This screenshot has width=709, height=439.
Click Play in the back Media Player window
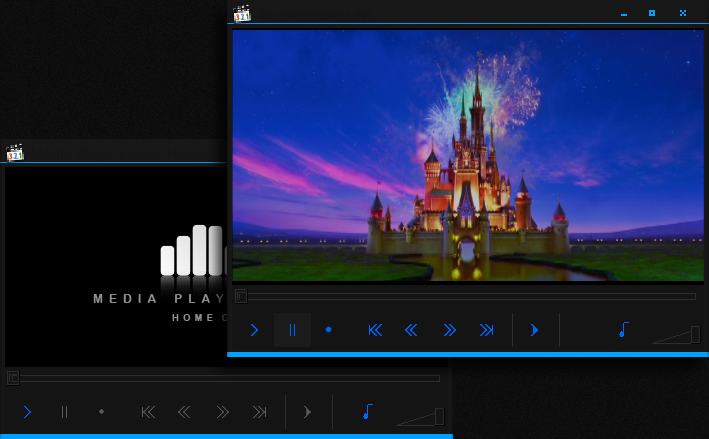coord(27,412)
